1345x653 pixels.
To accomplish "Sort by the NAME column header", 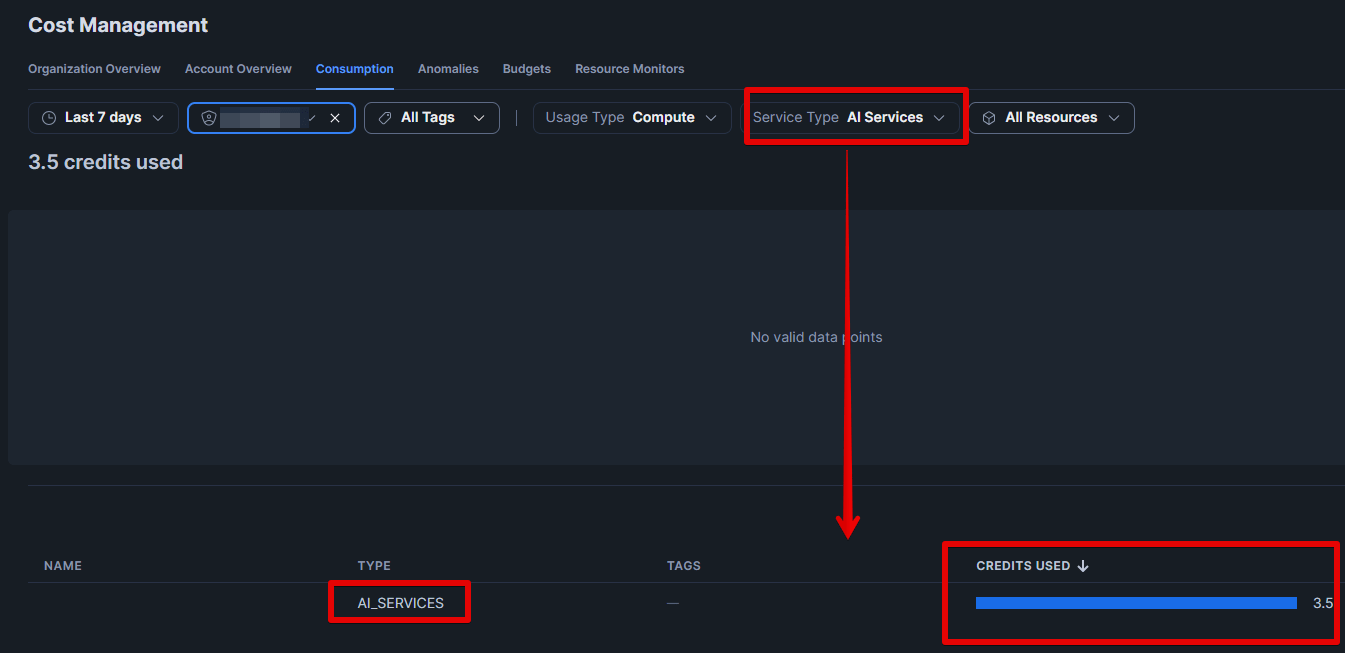I will [x=63, y=566].
